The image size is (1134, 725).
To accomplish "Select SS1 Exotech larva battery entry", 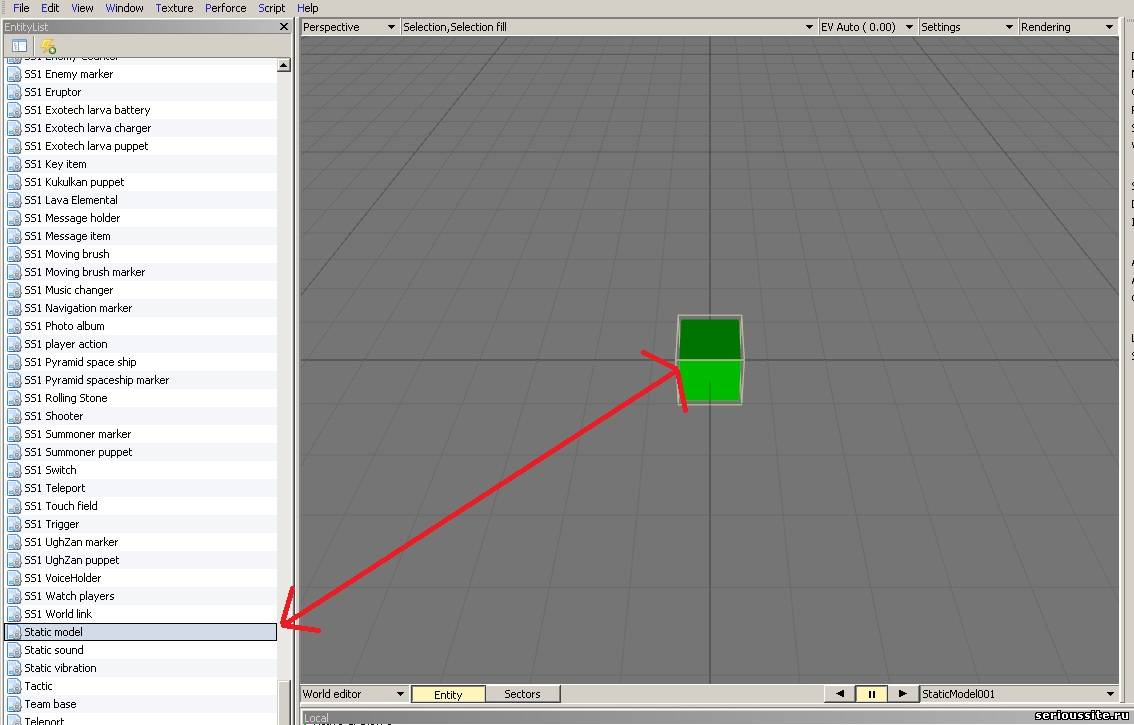I will 141,110.
